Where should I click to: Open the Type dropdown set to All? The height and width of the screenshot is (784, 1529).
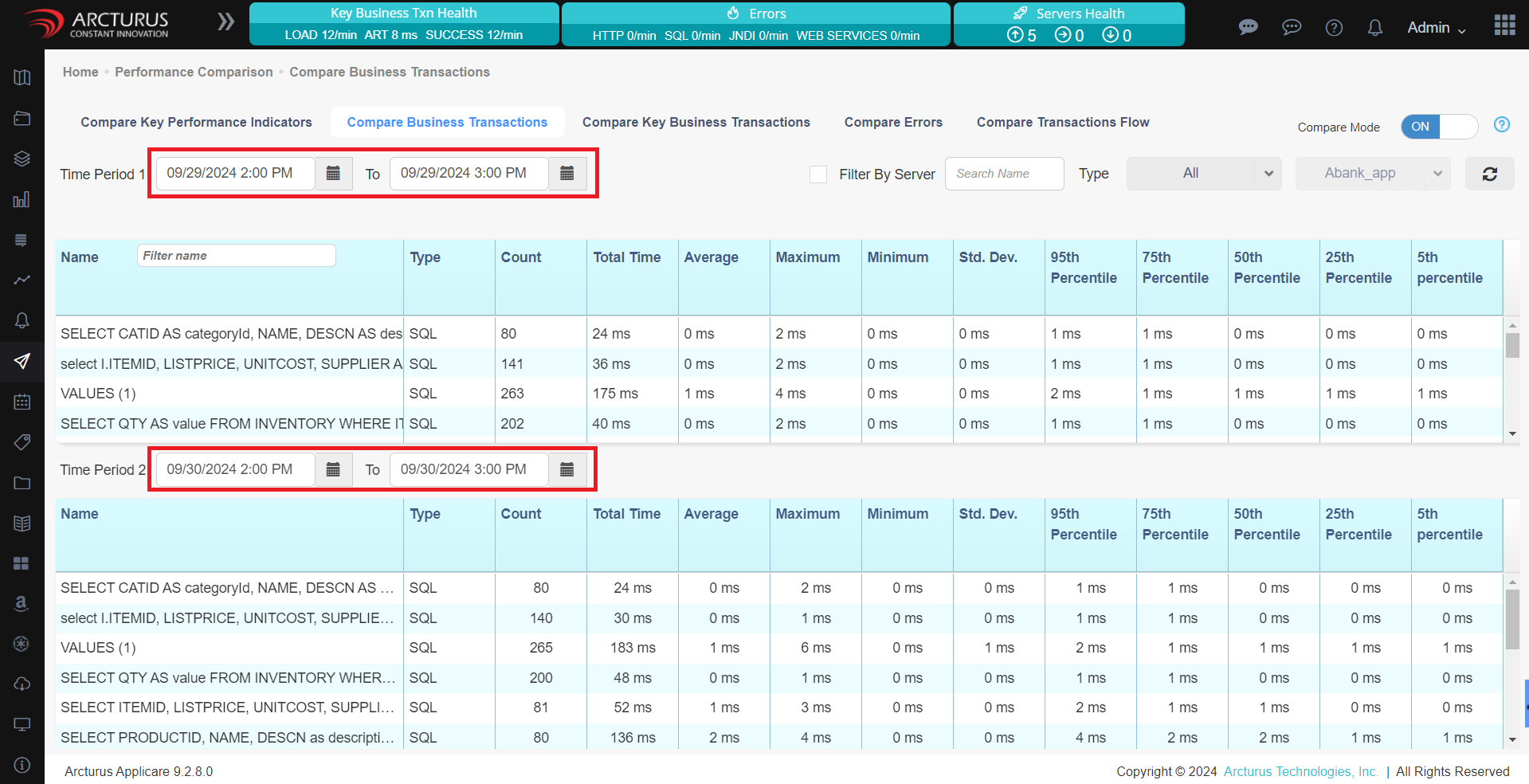click(1203, 173)
